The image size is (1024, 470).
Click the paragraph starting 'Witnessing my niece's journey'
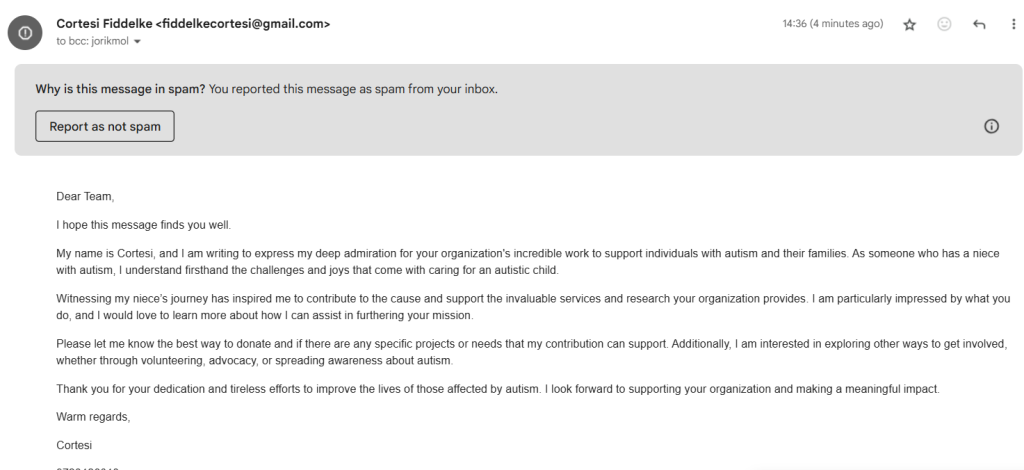tap(400, 307)
